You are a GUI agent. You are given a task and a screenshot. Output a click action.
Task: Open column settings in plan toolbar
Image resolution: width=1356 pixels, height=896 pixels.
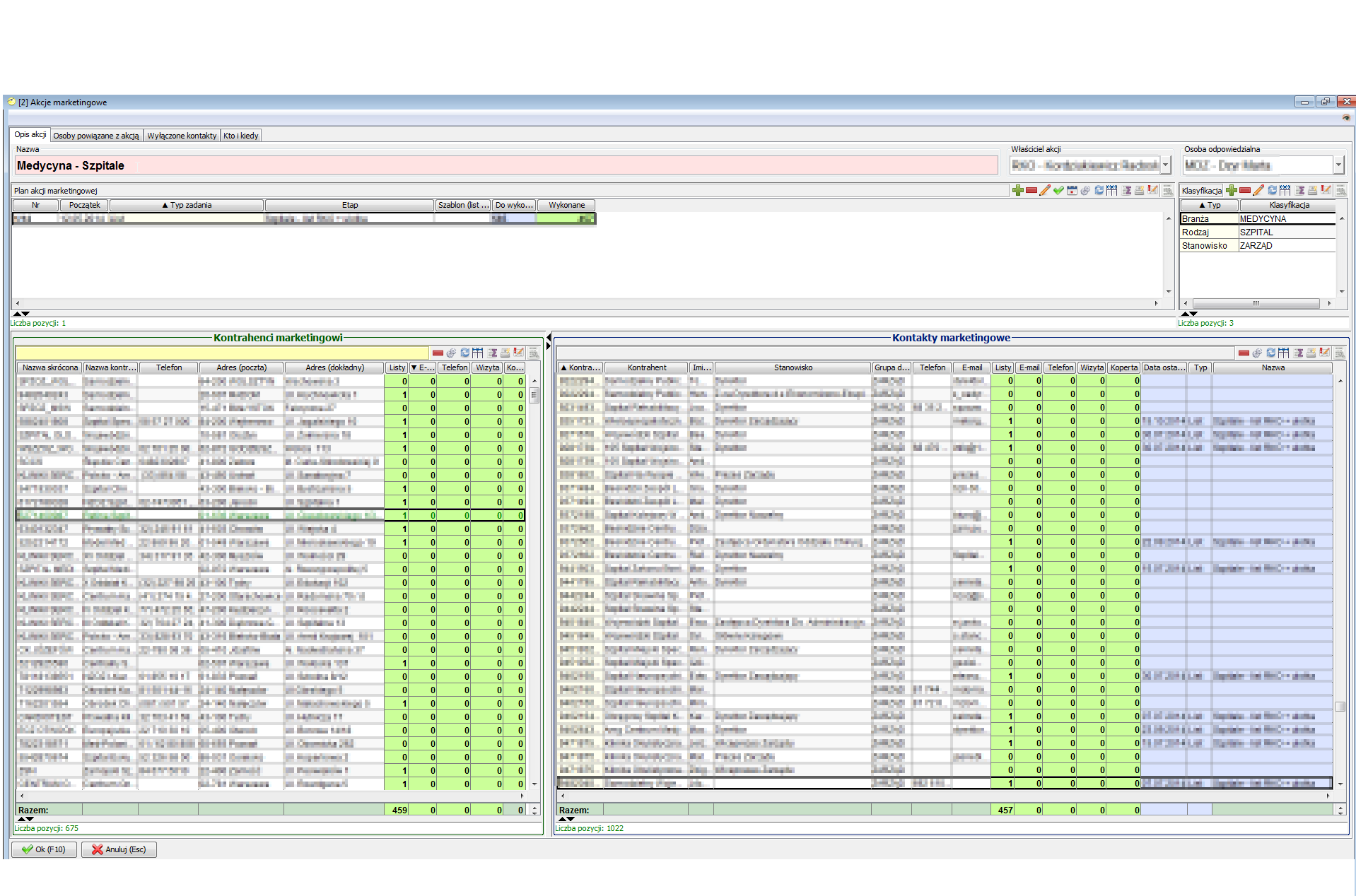pos(1112,190)
